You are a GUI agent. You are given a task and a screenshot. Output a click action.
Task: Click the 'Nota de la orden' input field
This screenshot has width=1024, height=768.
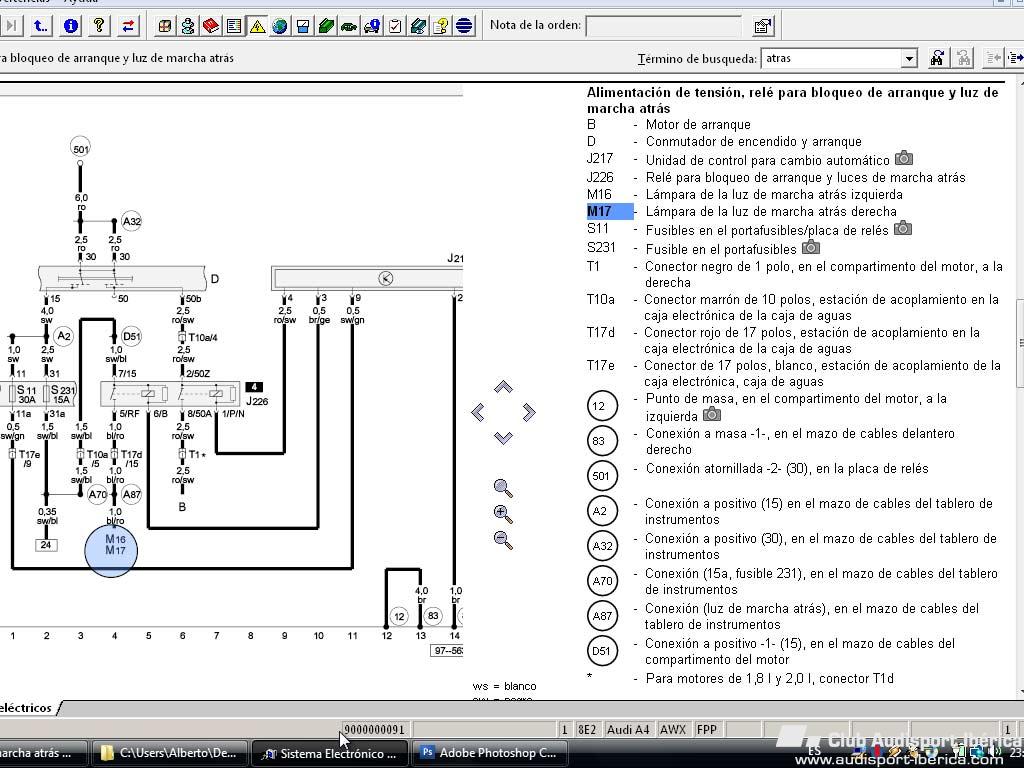663,26
